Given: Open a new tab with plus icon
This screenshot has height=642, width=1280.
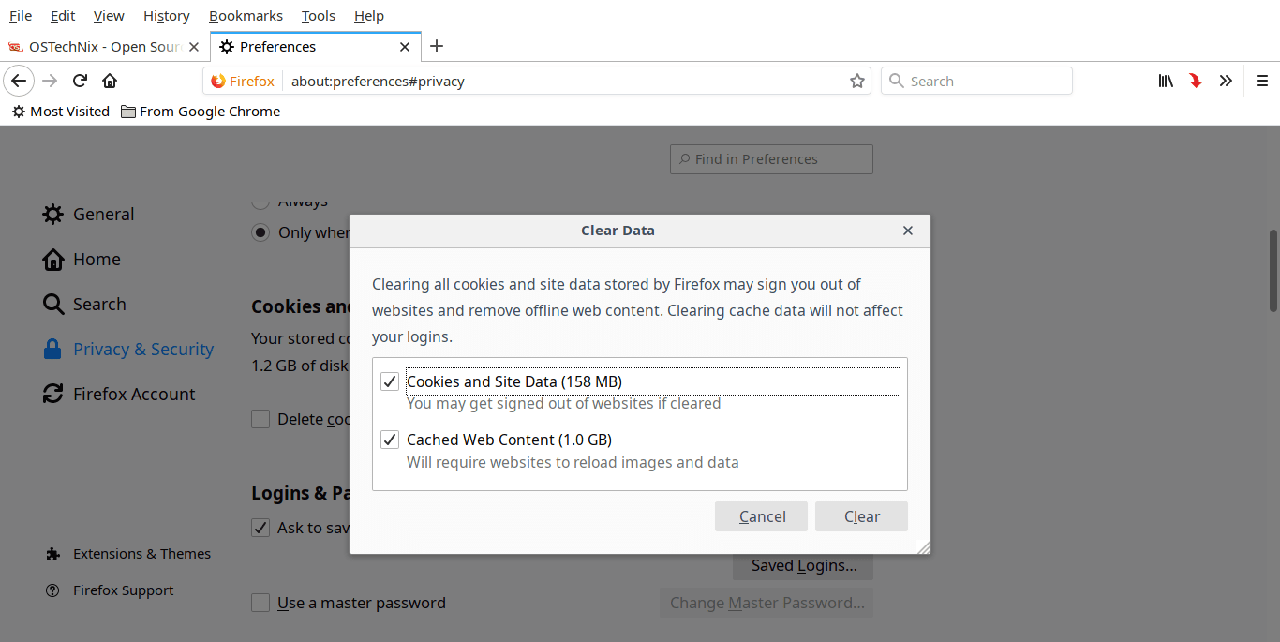Looking at the screenshot, I should click(436, 46).
